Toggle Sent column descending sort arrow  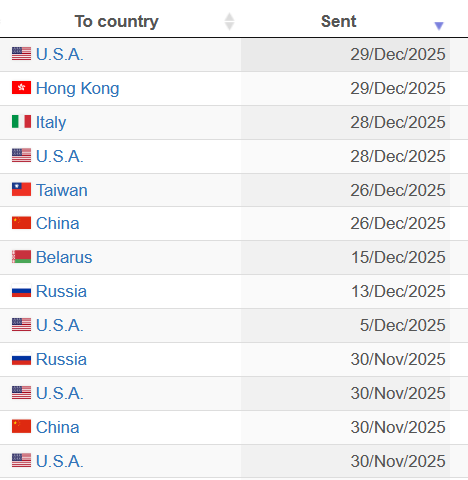click(439, 26)
